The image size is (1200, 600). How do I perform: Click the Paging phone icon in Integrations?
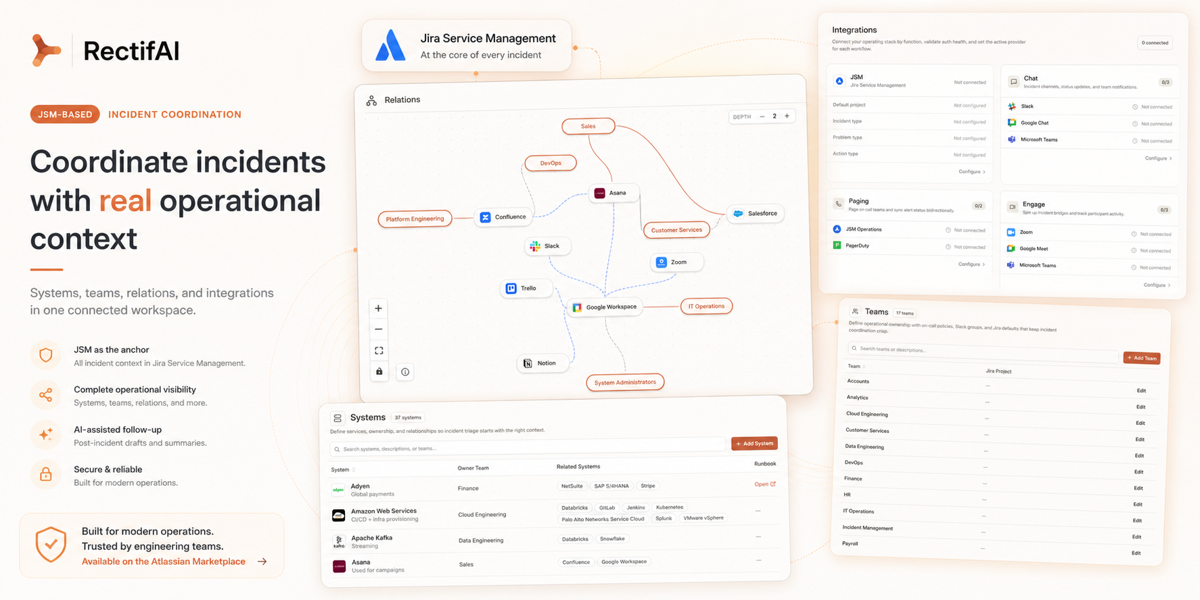pyautogui.click(x=838, y=203)
